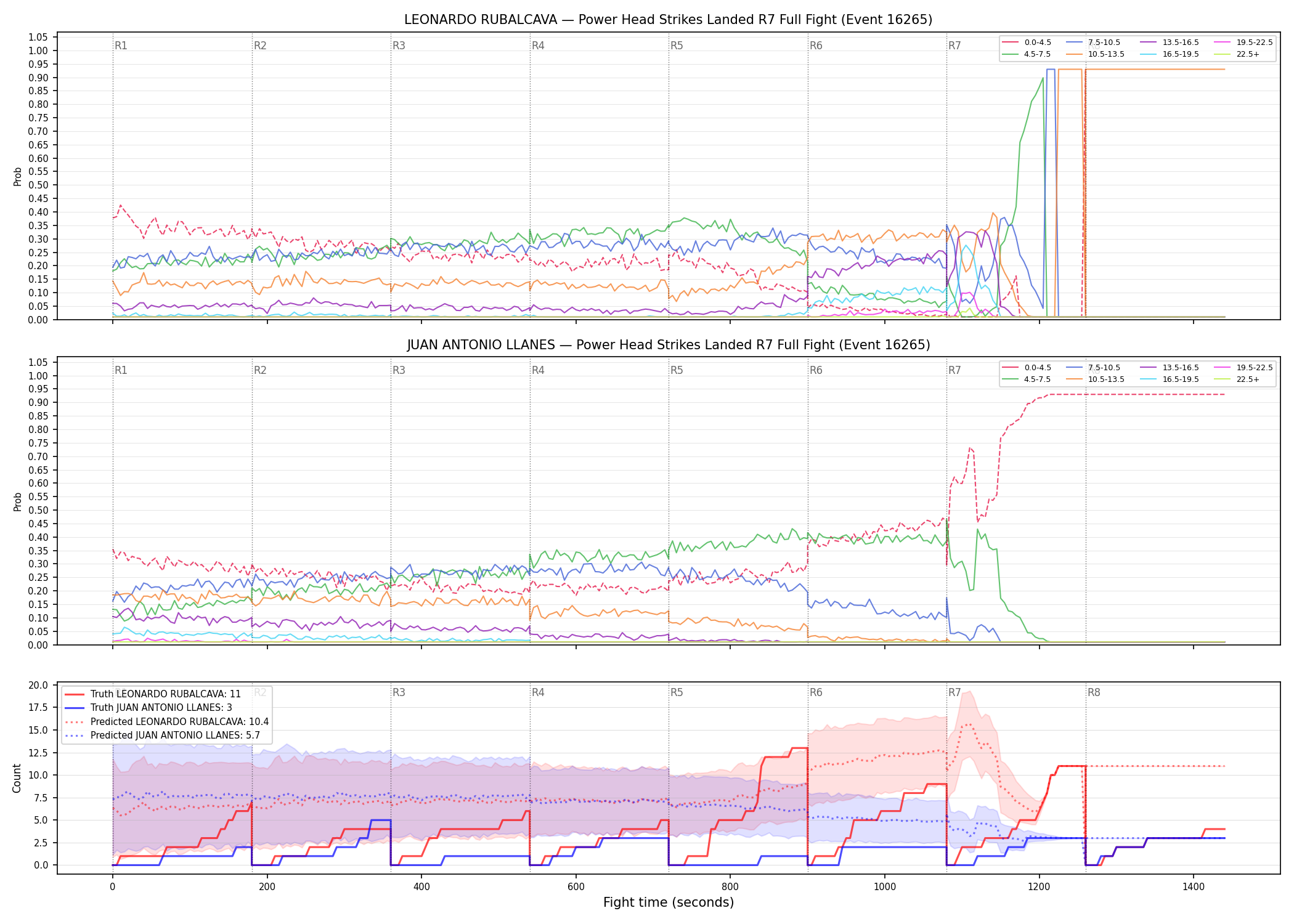The width and height of the screenshot is (1294, 924).
Task: Pick the R8 marker in the Count chart
Action: (x=1094, y=692)
